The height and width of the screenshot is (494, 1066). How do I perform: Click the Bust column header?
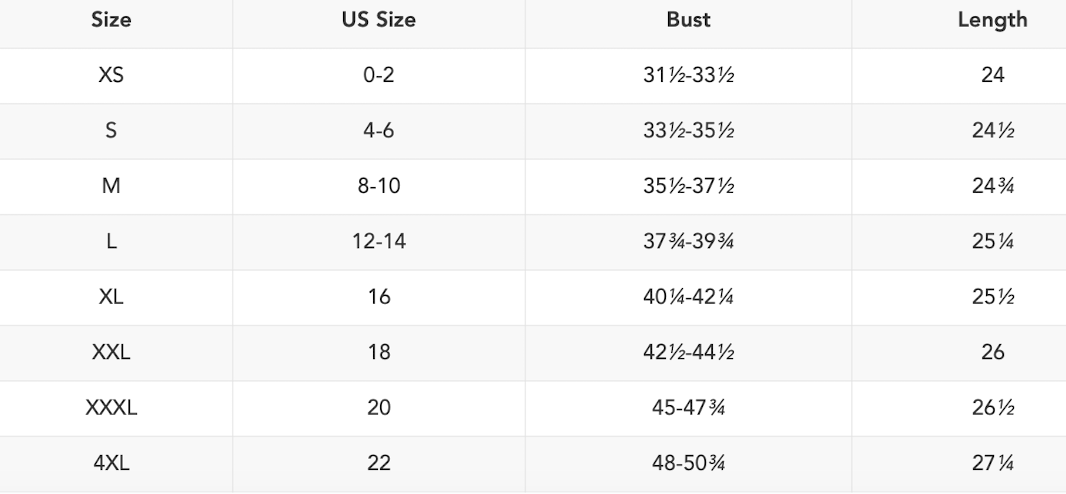click(688, 20)
